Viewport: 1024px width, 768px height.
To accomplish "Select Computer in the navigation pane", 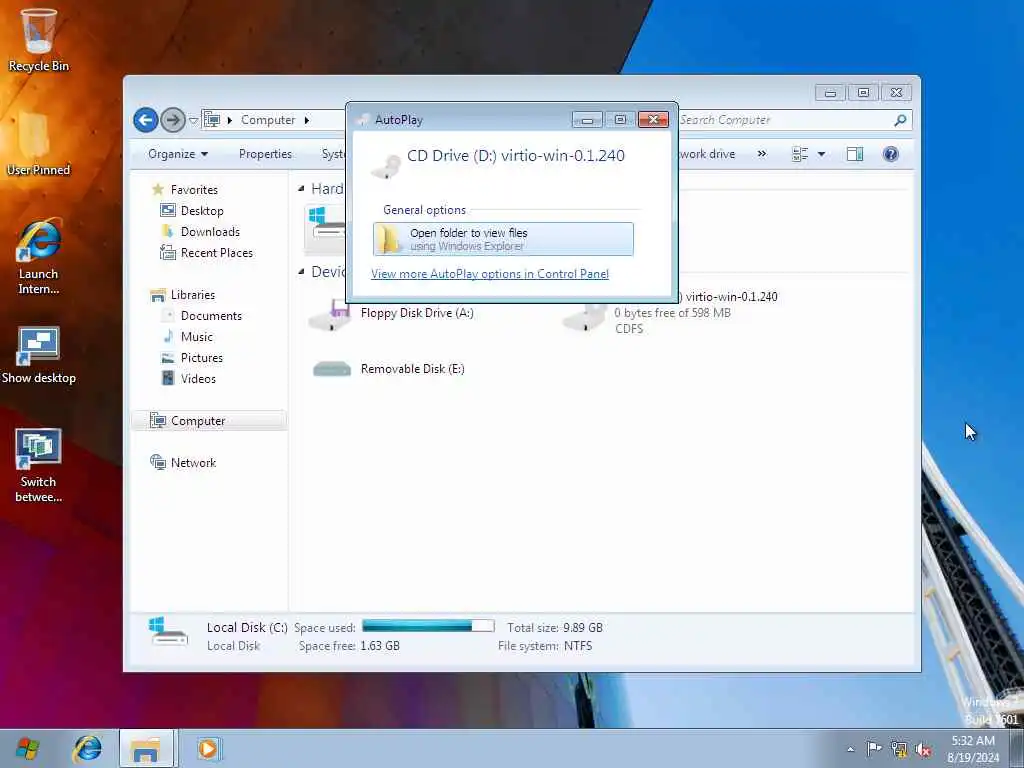I will click(209, 421).
